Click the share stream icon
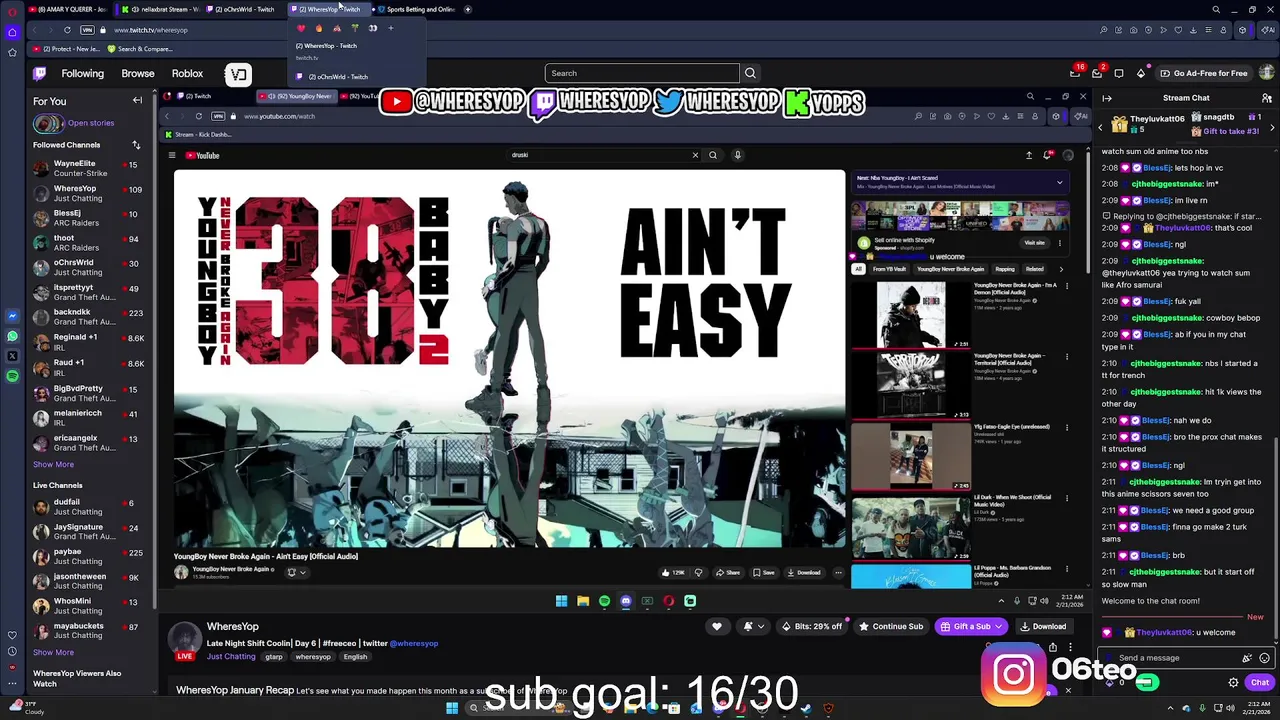The image size is (1280, 720). 1052,647
